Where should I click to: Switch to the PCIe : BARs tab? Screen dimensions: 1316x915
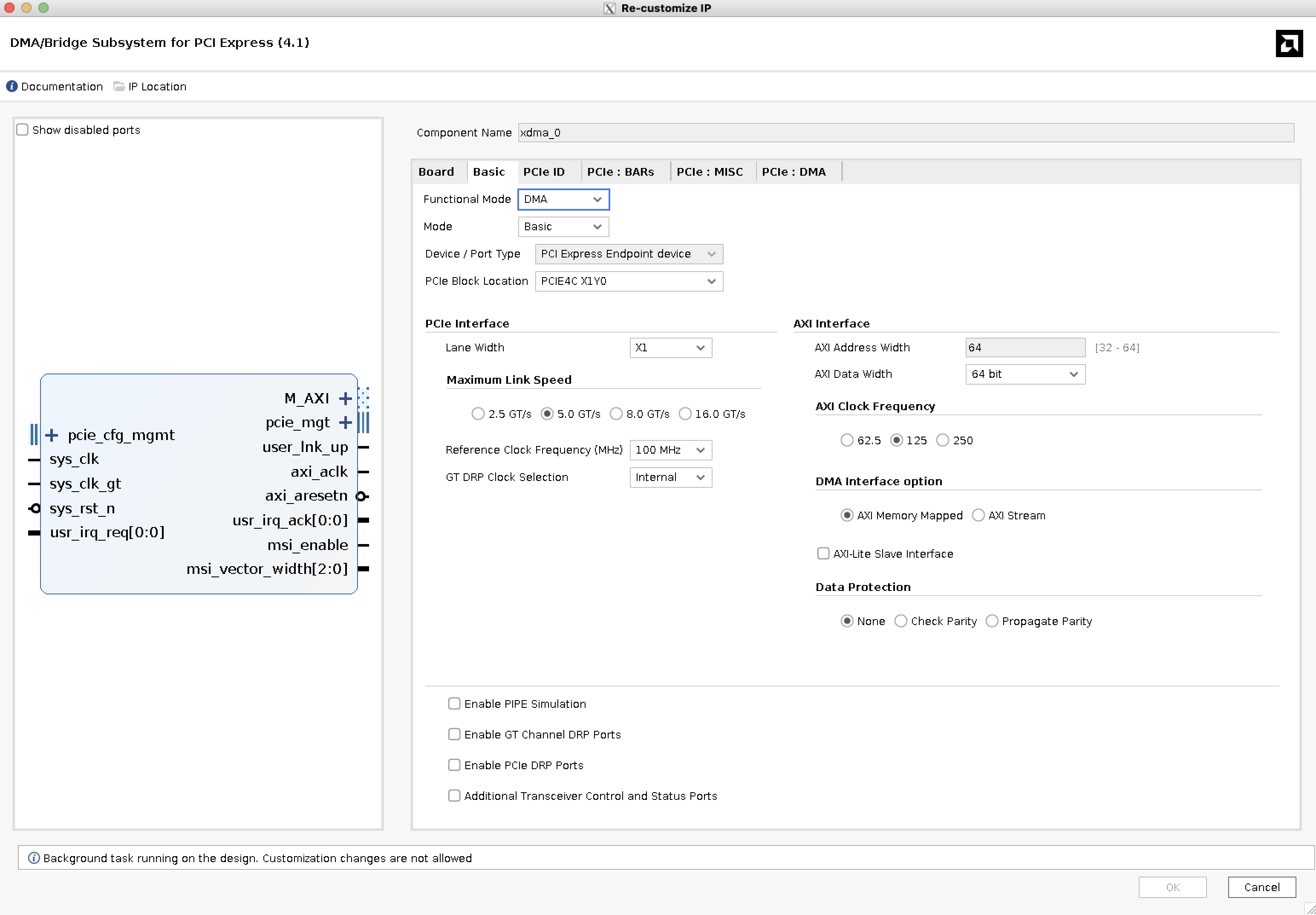[620, 172]
